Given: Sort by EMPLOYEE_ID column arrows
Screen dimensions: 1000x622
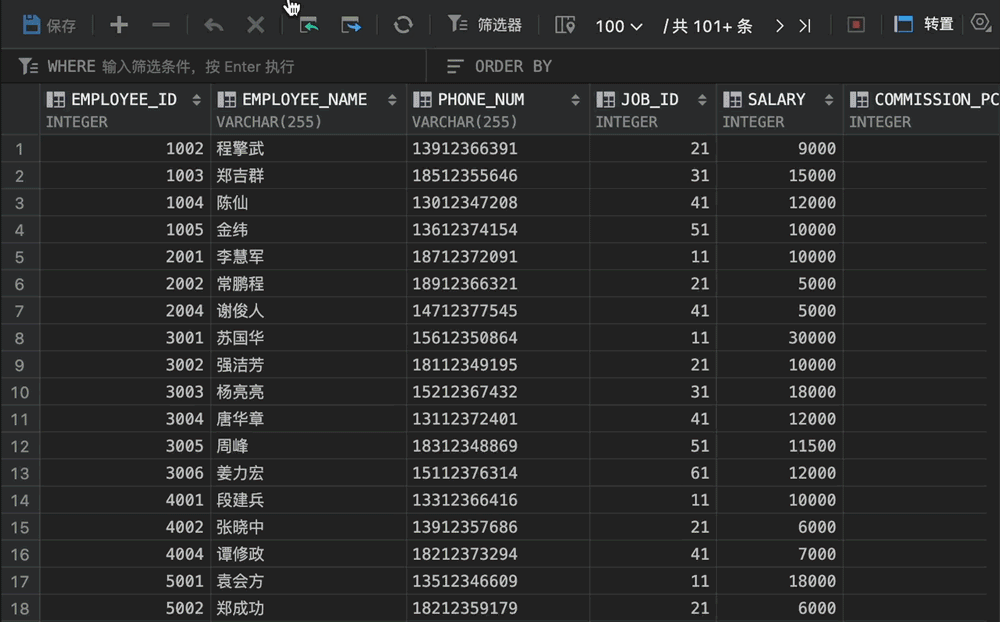Looking at the screenshot, I should tap(196, 100).
